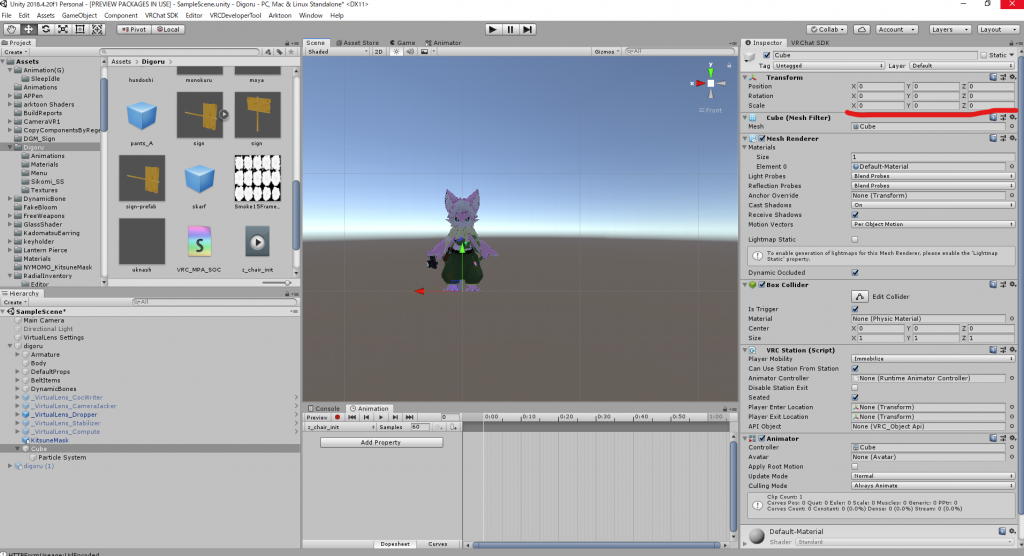The image size is (1024, 556).
Task: Switch to the Asset Store tab
Action: [x=357, y=43]
